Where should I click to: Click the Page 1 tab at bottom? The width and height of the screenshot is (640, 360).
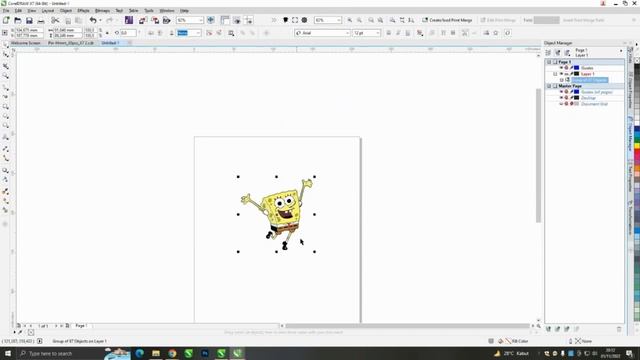coord(81,326)
